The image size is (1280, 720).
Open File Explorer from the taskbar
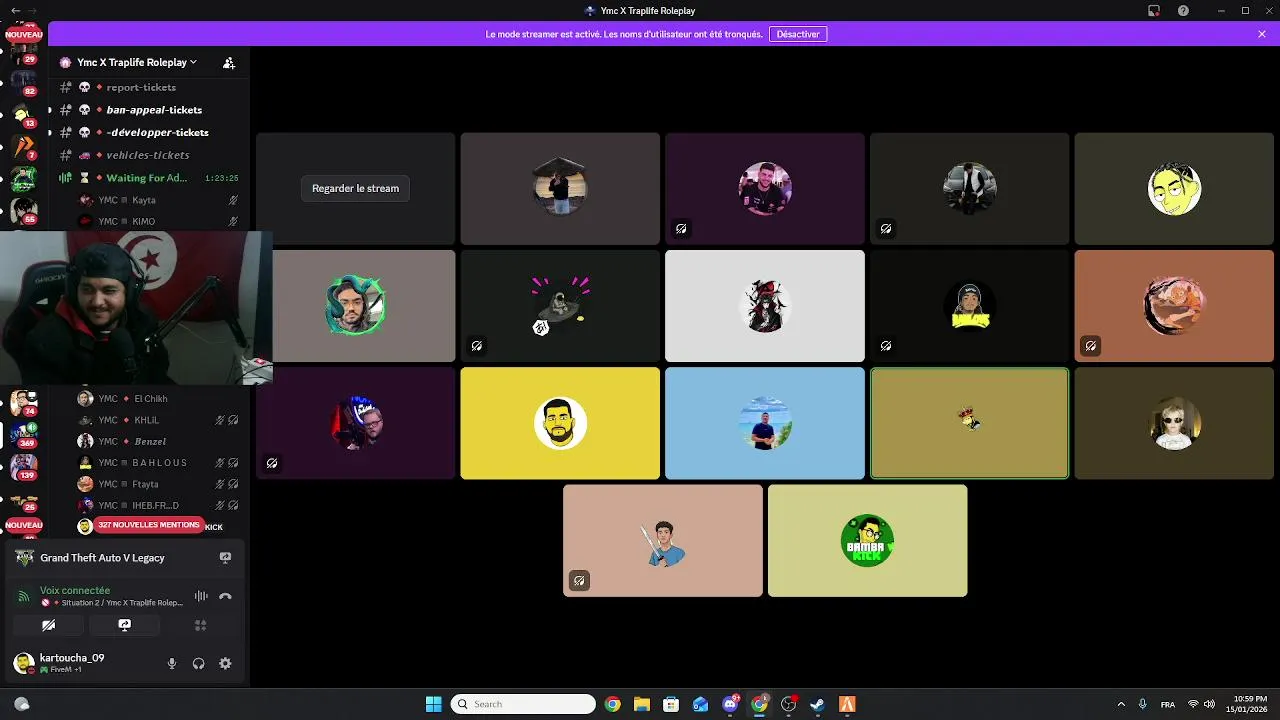click(x=642, y=704)
